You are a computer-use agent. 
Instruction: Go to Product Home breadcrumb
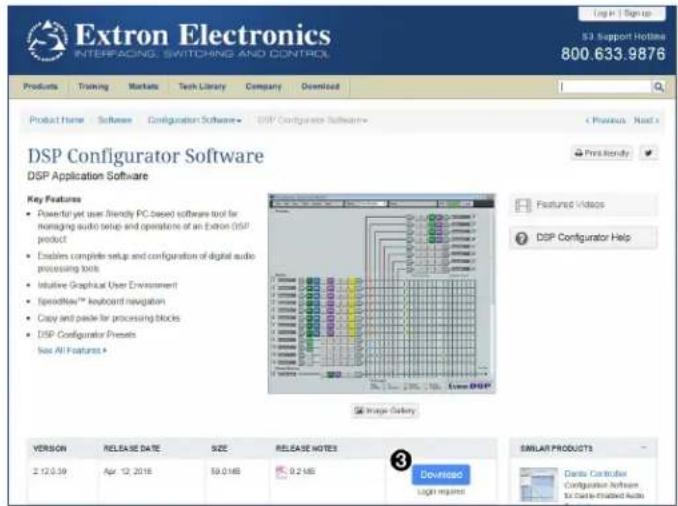[57, 120]
